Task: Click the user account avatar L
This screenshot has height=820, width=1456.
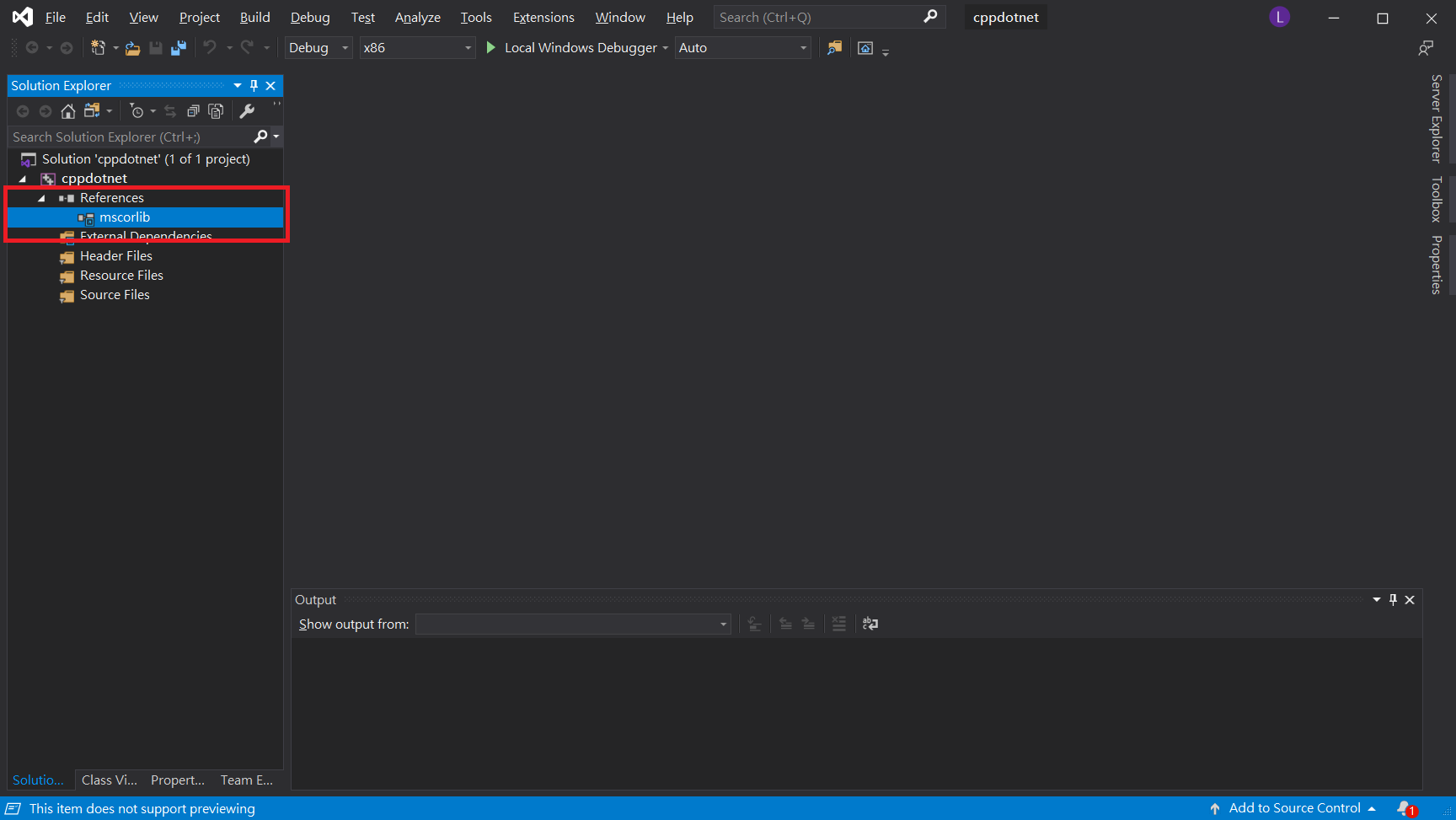Action: click(1279, 17)
